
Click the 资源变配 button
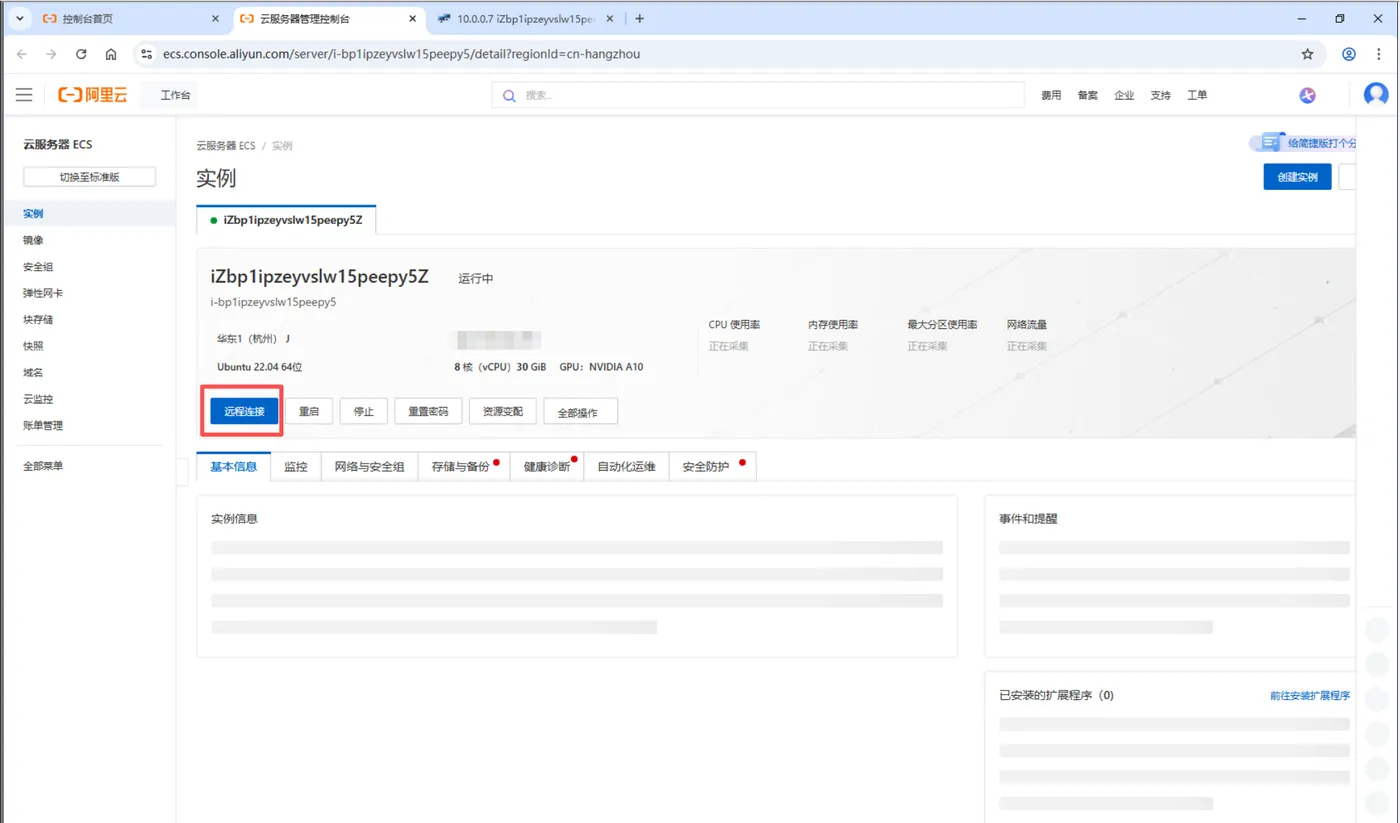[x=503, y=411]
